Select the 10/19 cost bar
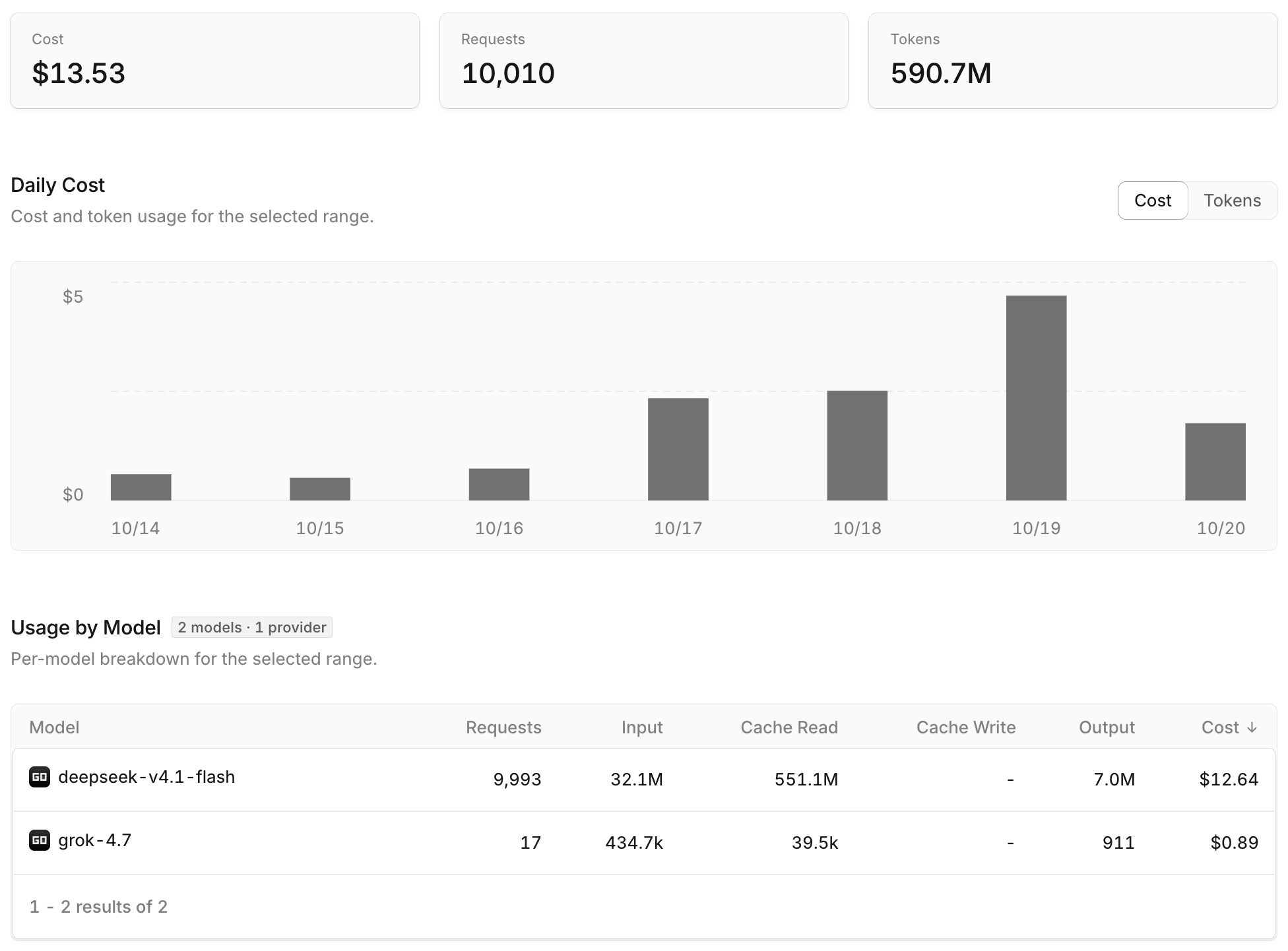The width and height of the screenshot is (1288, 951). [x=1037, y=398]
